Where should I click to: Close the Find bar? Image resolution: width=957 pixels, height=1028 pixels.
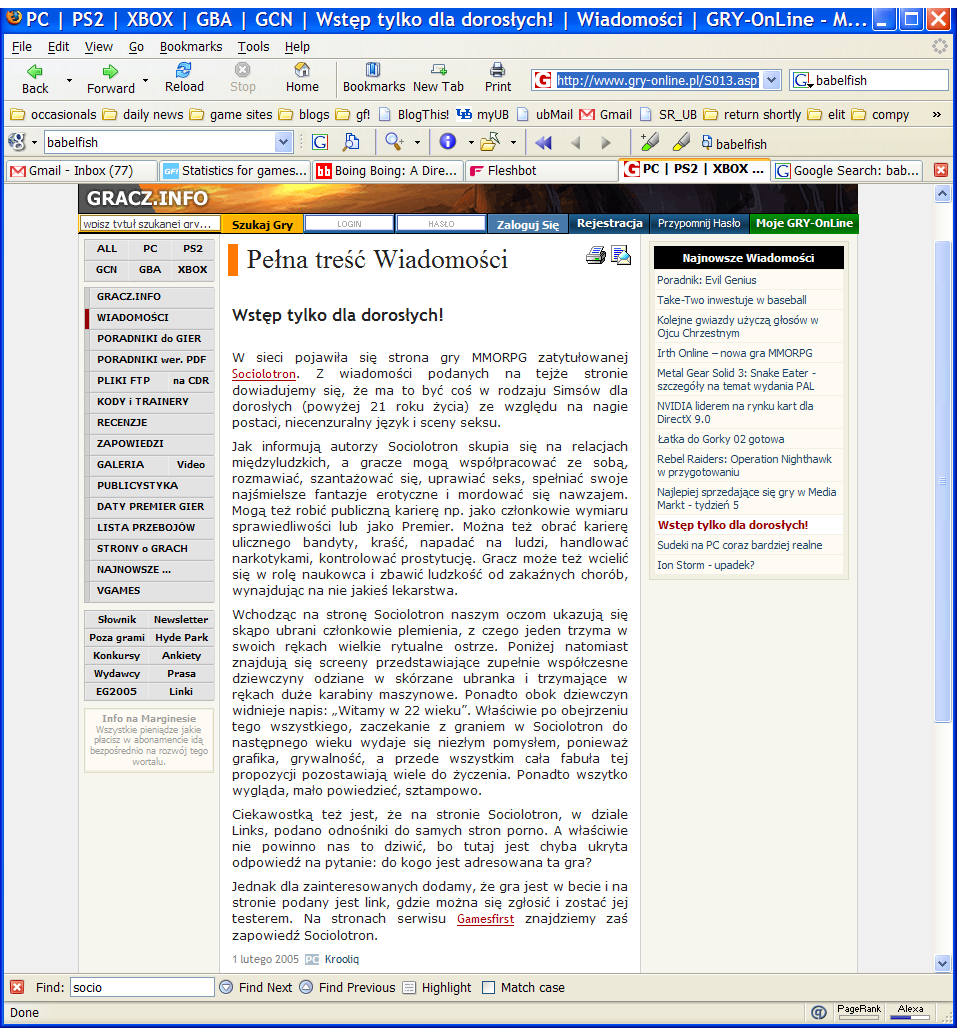(x=17, y=987)
